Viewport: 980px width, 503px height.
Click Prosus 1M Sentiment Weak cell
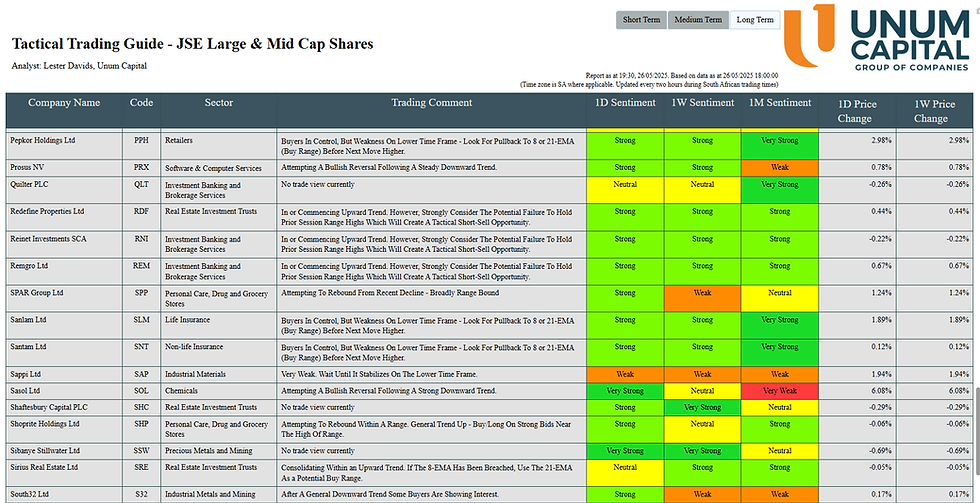click(779, 168)
